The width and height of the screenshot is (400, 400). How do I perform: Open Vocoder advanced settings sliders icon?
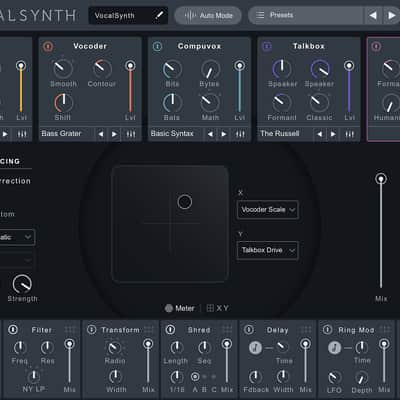point(131,134)
